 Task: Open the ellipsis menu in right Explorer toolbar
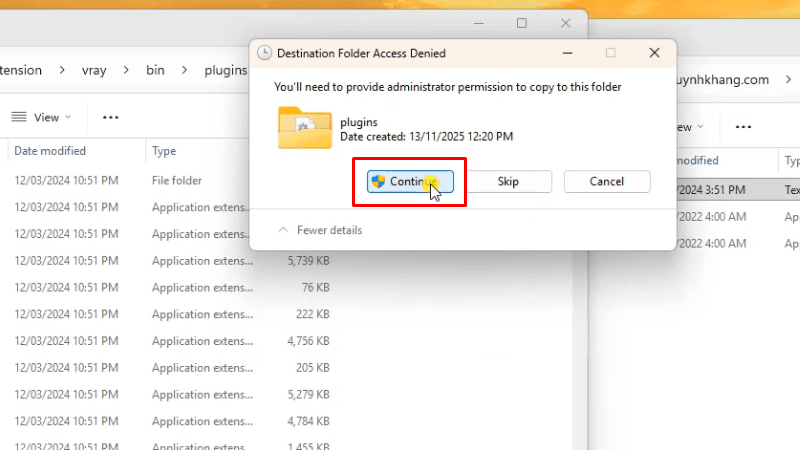click(743, 127)
